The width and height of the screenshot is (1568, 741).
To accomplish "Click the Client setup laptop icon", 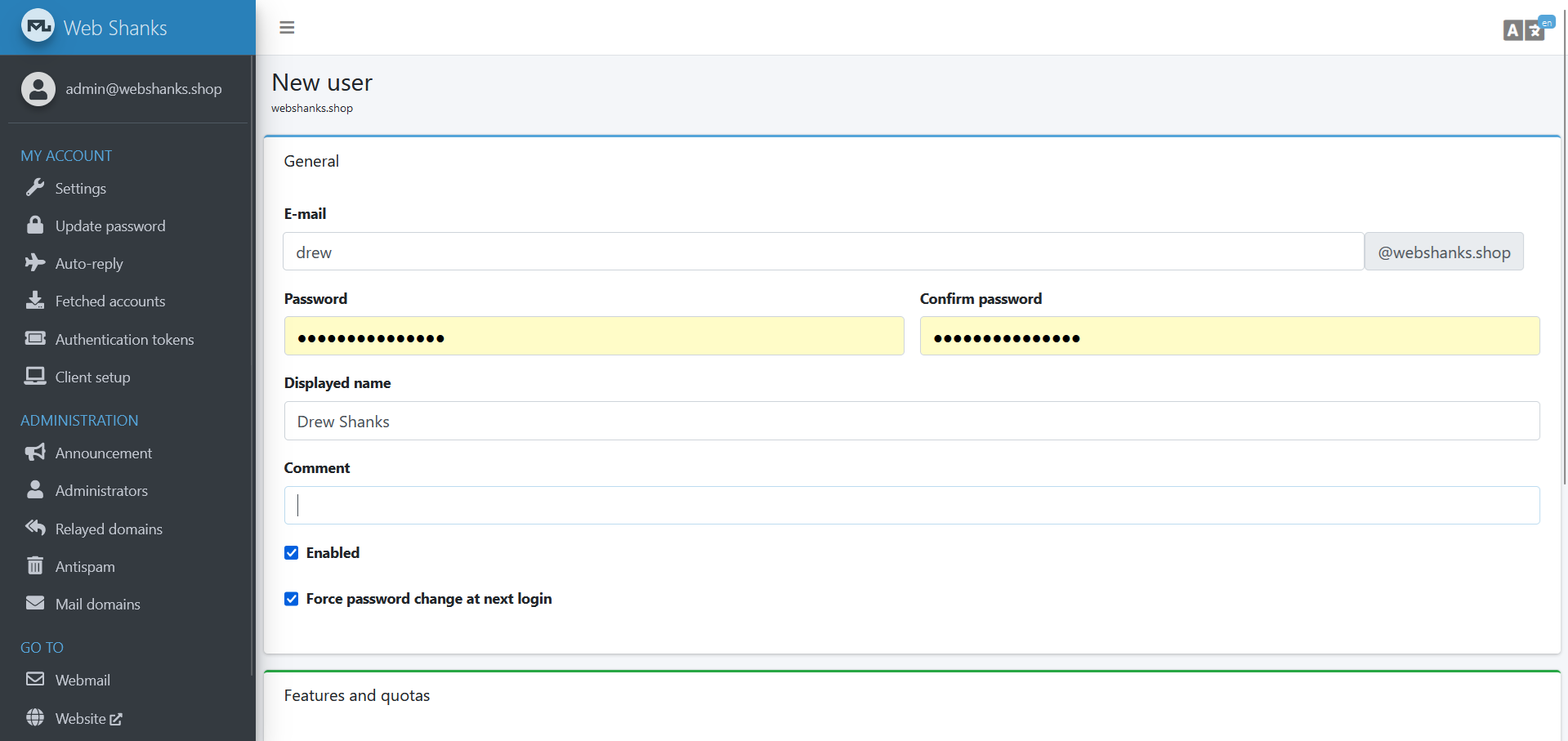I will coord(35,376).
